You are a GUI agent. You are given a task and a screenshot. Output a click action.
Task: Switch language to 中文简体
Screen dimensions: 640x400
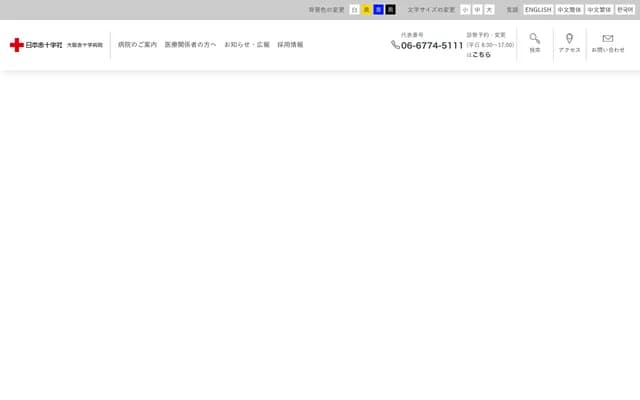tap(569, 10)
